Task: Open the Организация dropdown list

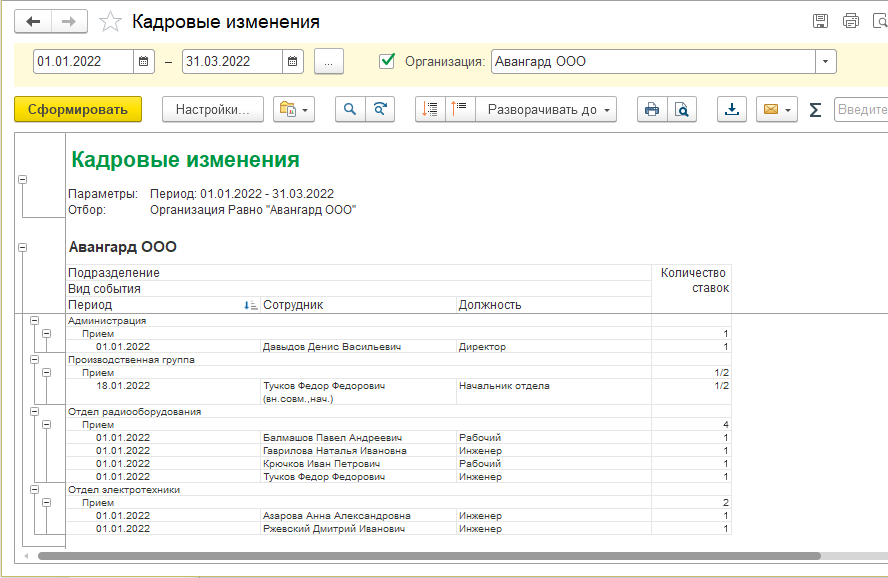Action: coord(825,61)
